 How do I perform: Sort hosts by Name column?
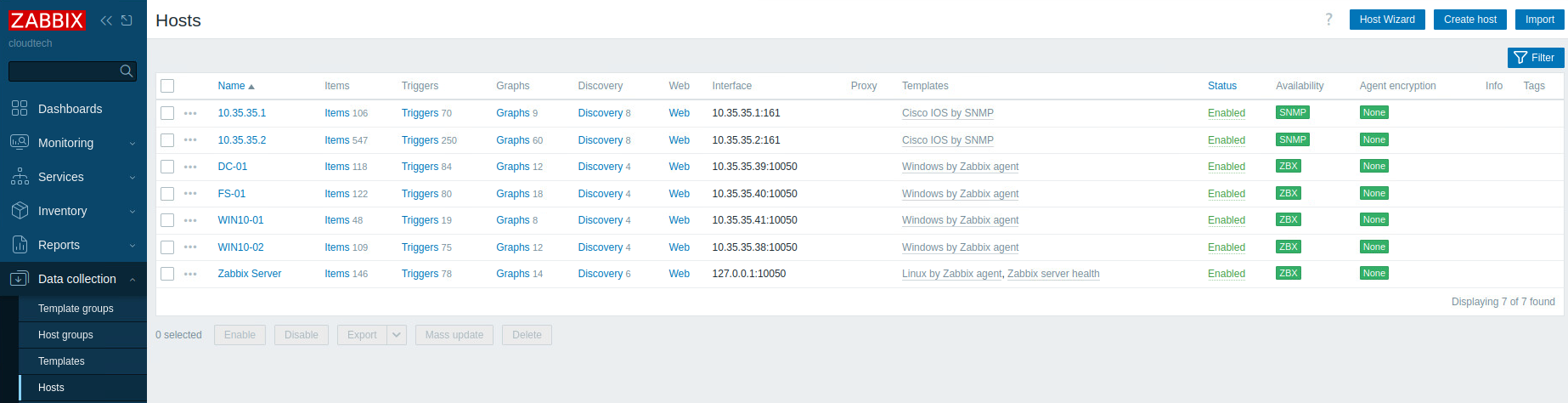236,86
